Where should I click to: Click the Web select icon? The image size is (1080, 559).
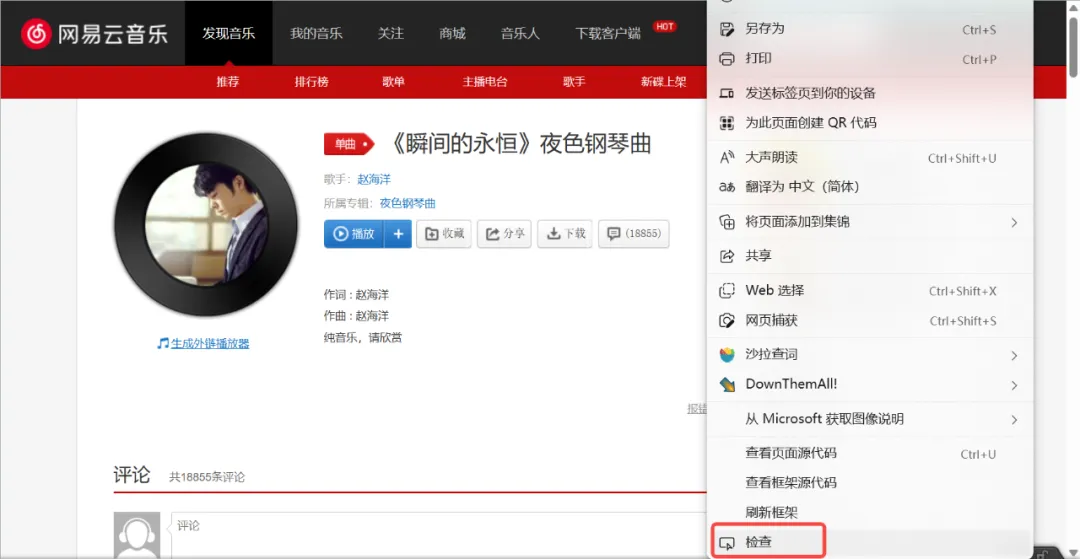[727, 291]
